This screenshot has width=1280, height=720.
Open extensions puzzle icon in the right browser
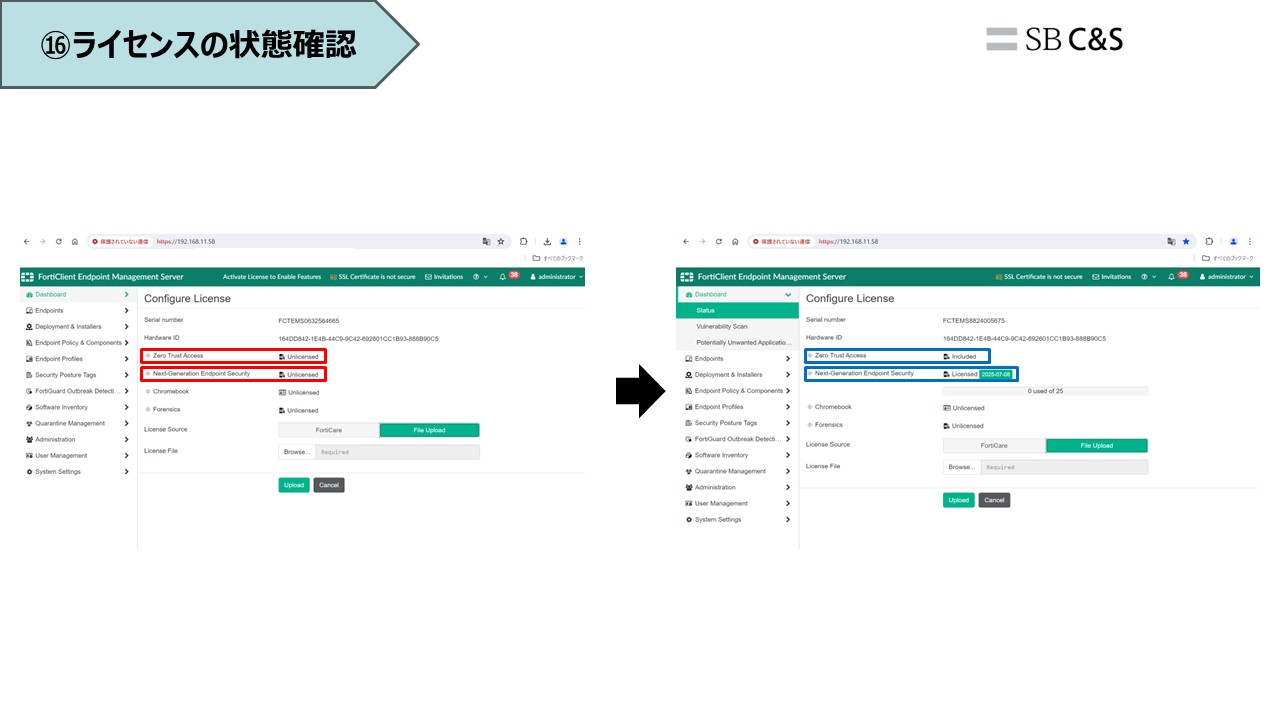coord(1209,241)
